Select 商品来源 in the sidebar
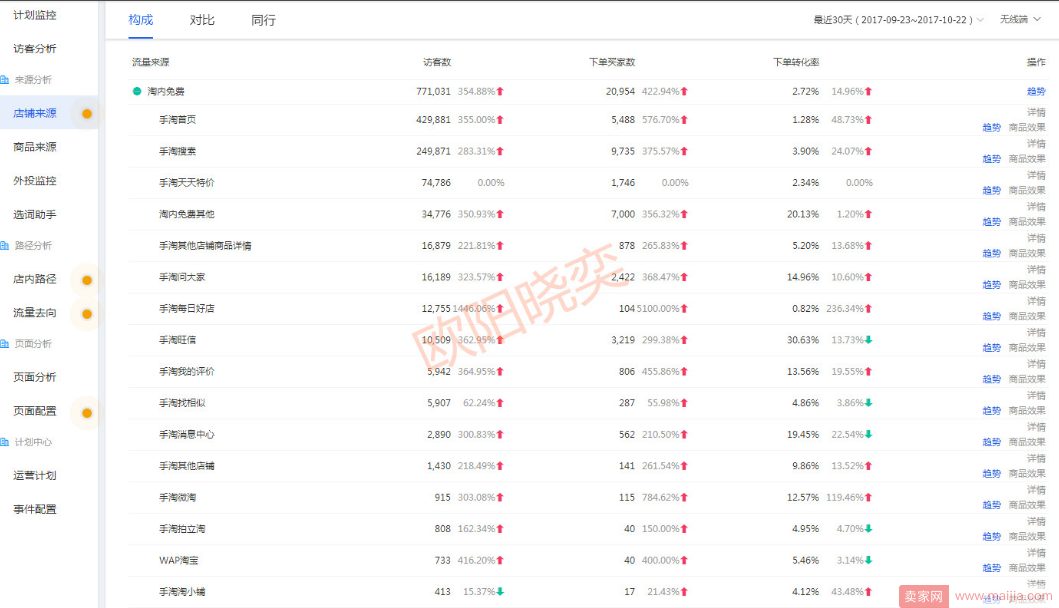Image resolution: width=1059 pixels, height=608 pixels. click(34, 147)
